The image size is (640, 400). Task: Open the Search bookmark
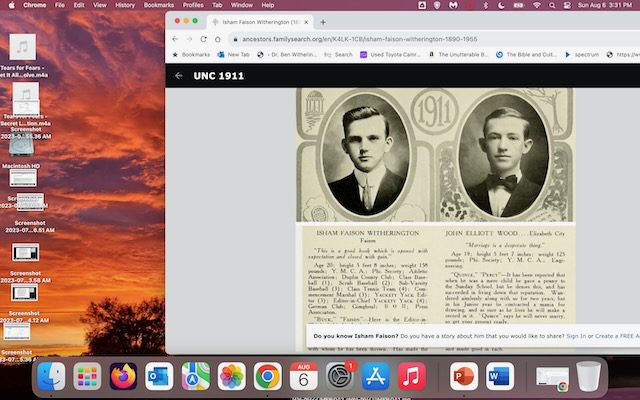[338, 54]
